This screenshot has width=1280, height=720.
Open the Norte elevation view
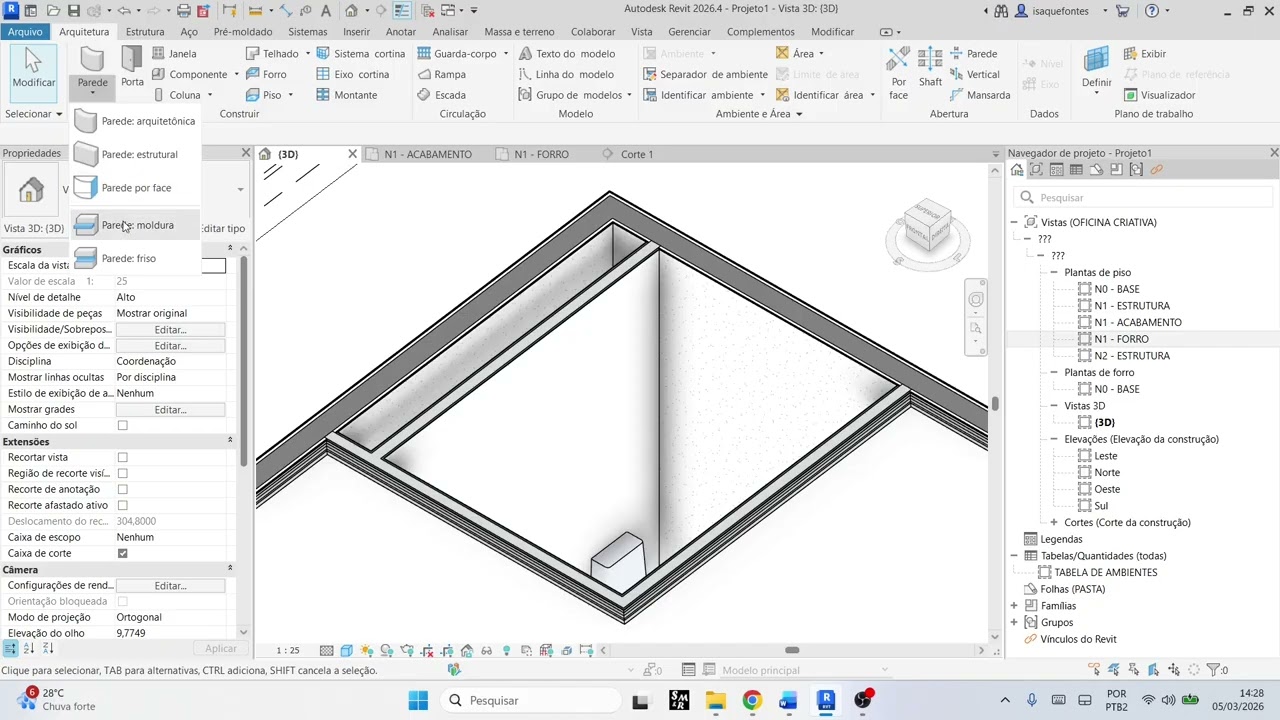click(1107, 472)
